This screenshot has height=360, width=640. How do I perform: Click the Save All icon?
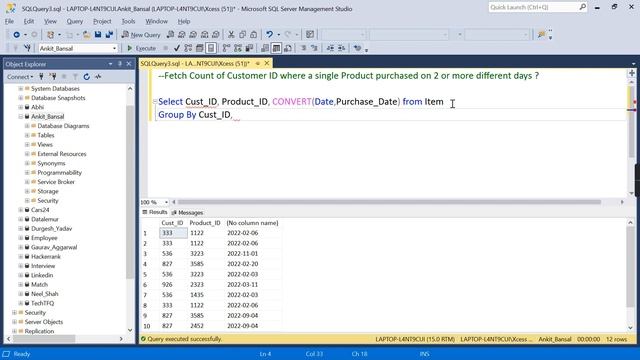[x=109, y=35]
